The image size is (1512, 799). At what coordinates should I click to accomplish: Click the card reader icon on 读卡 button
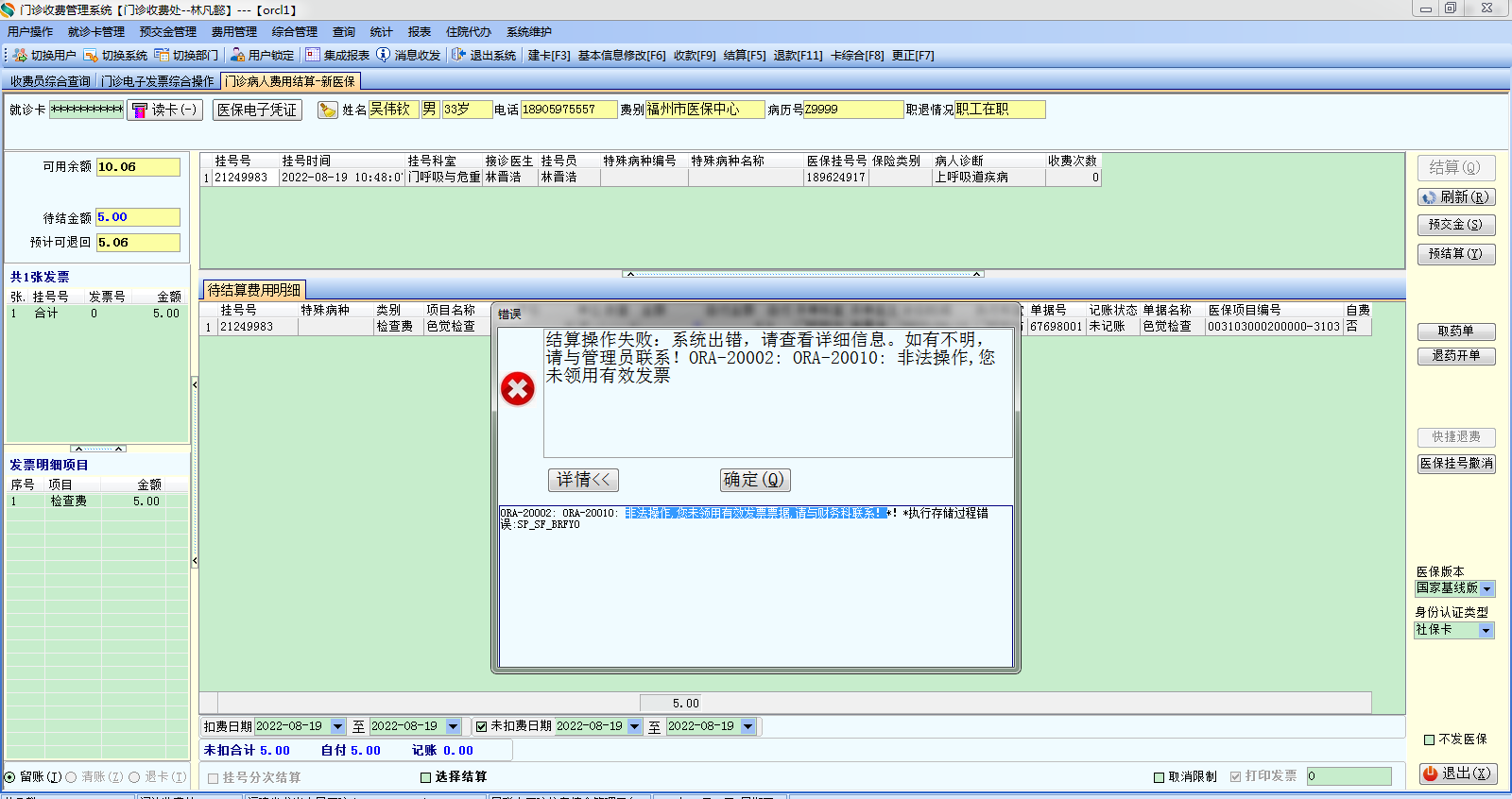140,110
